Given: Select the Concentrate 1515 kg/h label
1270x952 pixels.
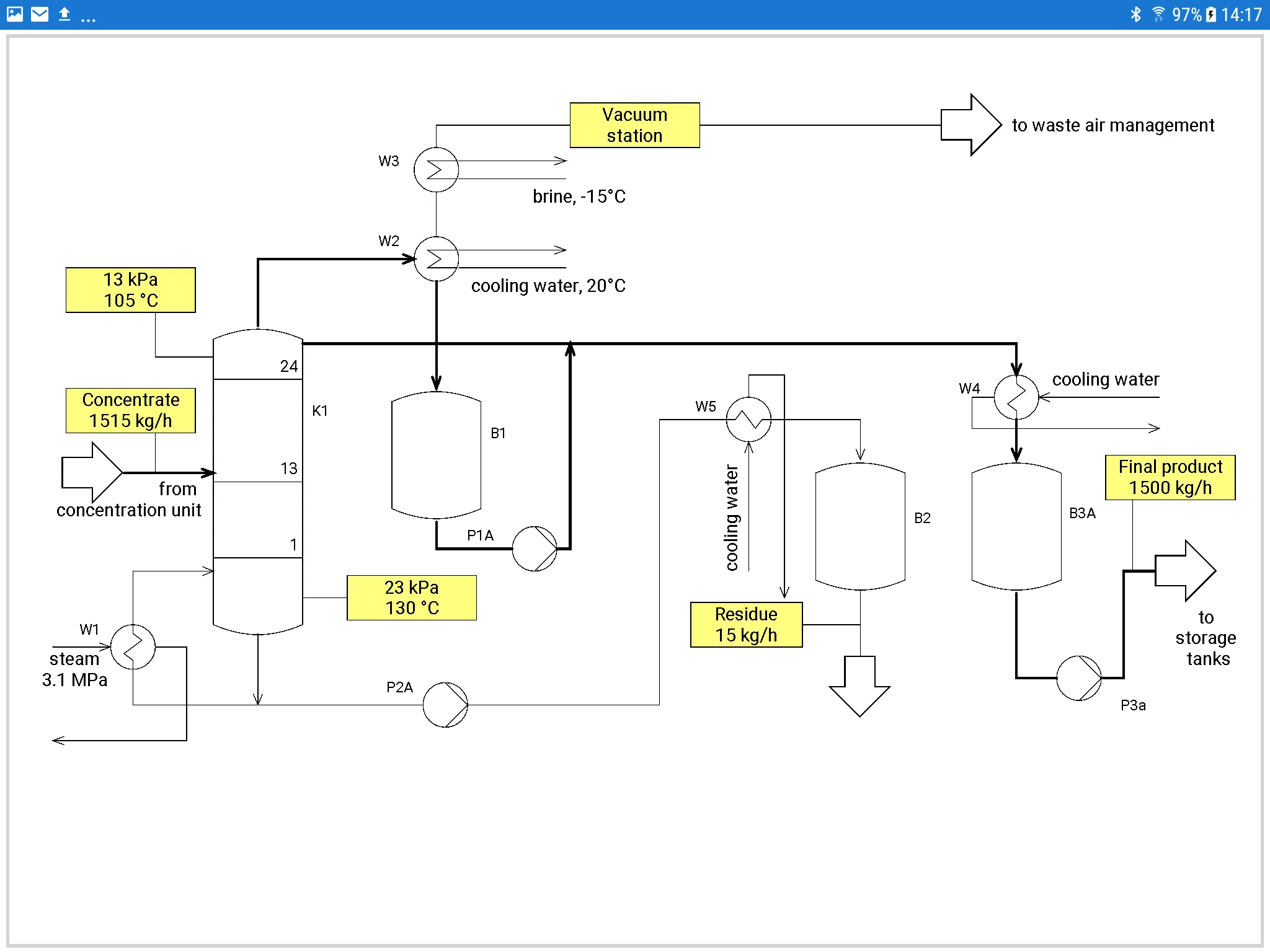Looking at the screenshot, I should point(131,410).
